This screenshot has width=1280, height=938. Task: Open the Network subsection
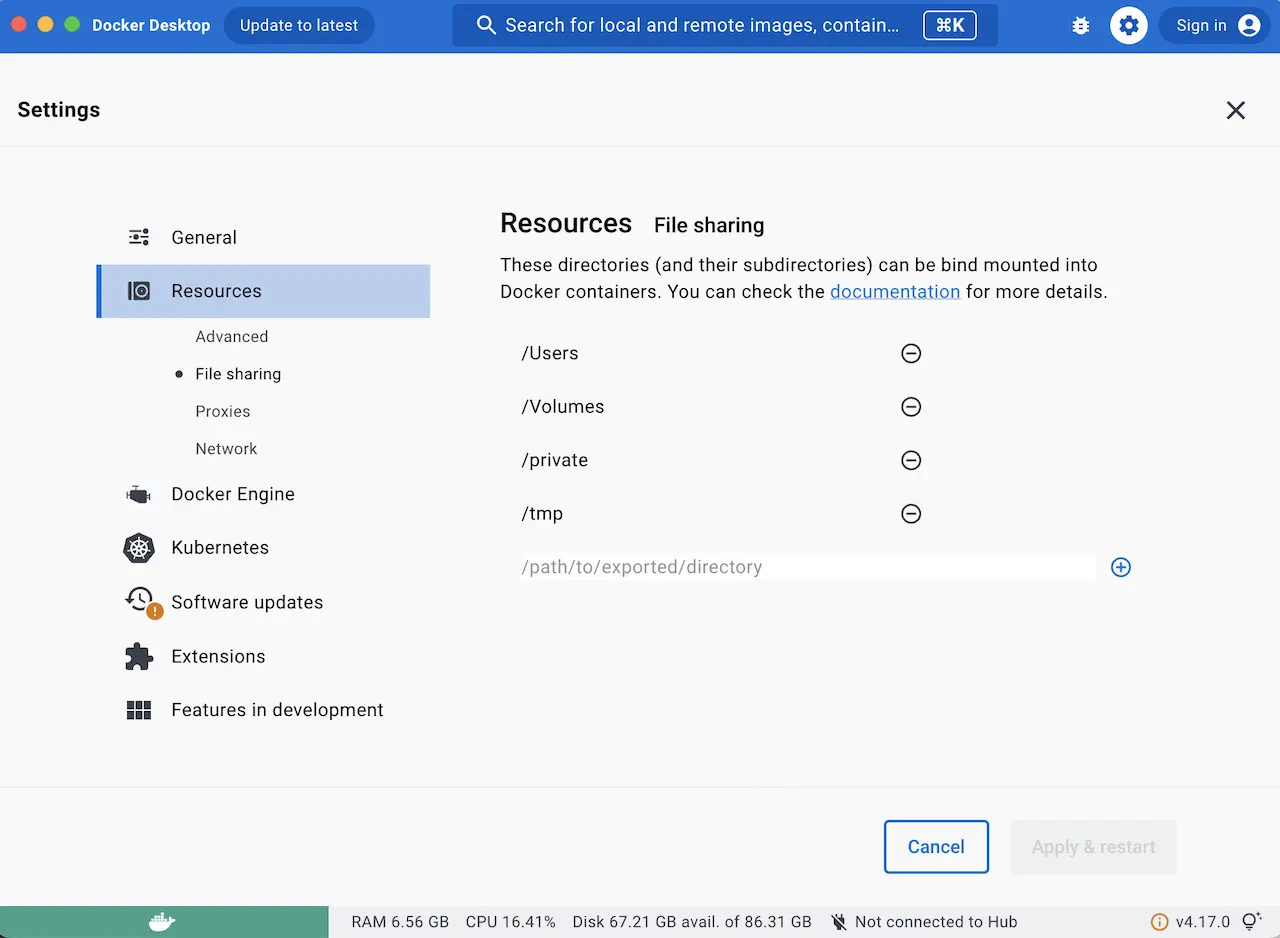click(227, 449)
